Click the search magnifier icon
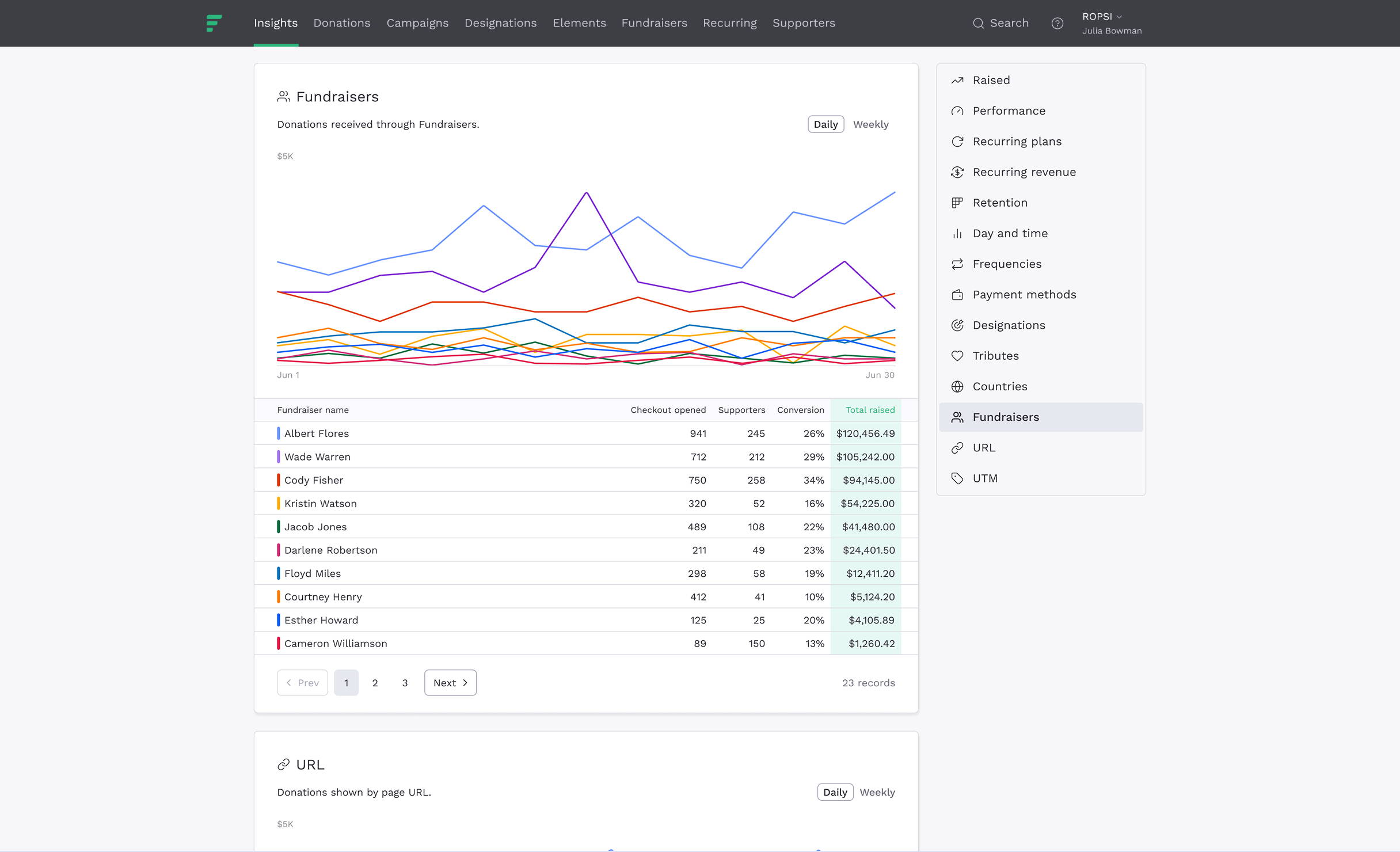Viewport: 1400px width, 852px height. point(978,23)
